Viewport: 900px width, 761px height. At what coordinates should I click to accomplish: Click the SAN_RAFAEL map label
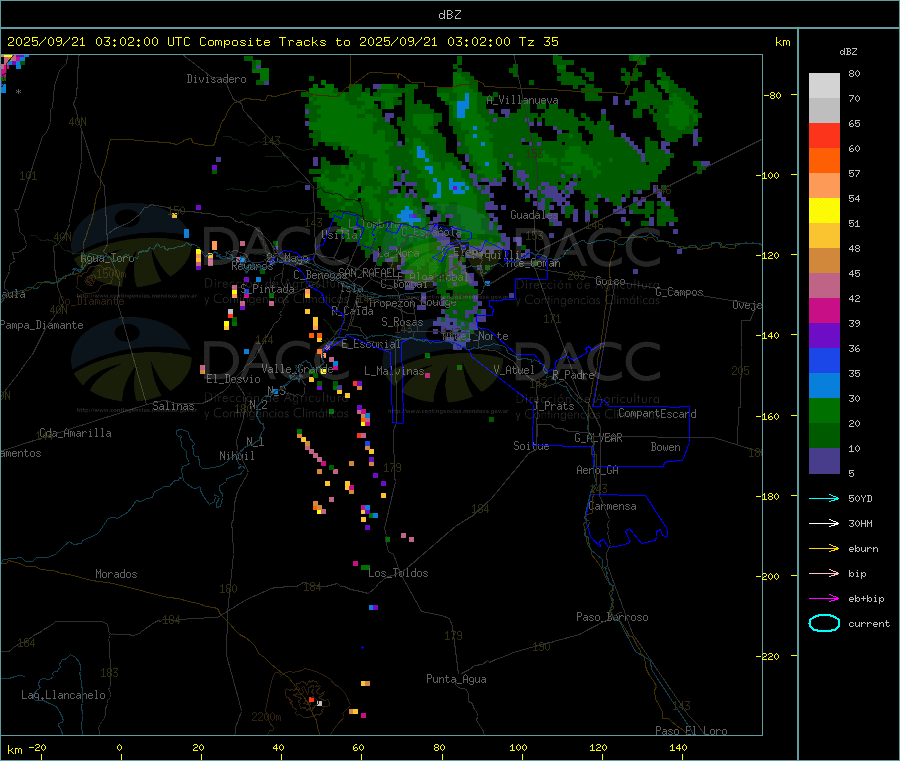(x=370, y=273)
